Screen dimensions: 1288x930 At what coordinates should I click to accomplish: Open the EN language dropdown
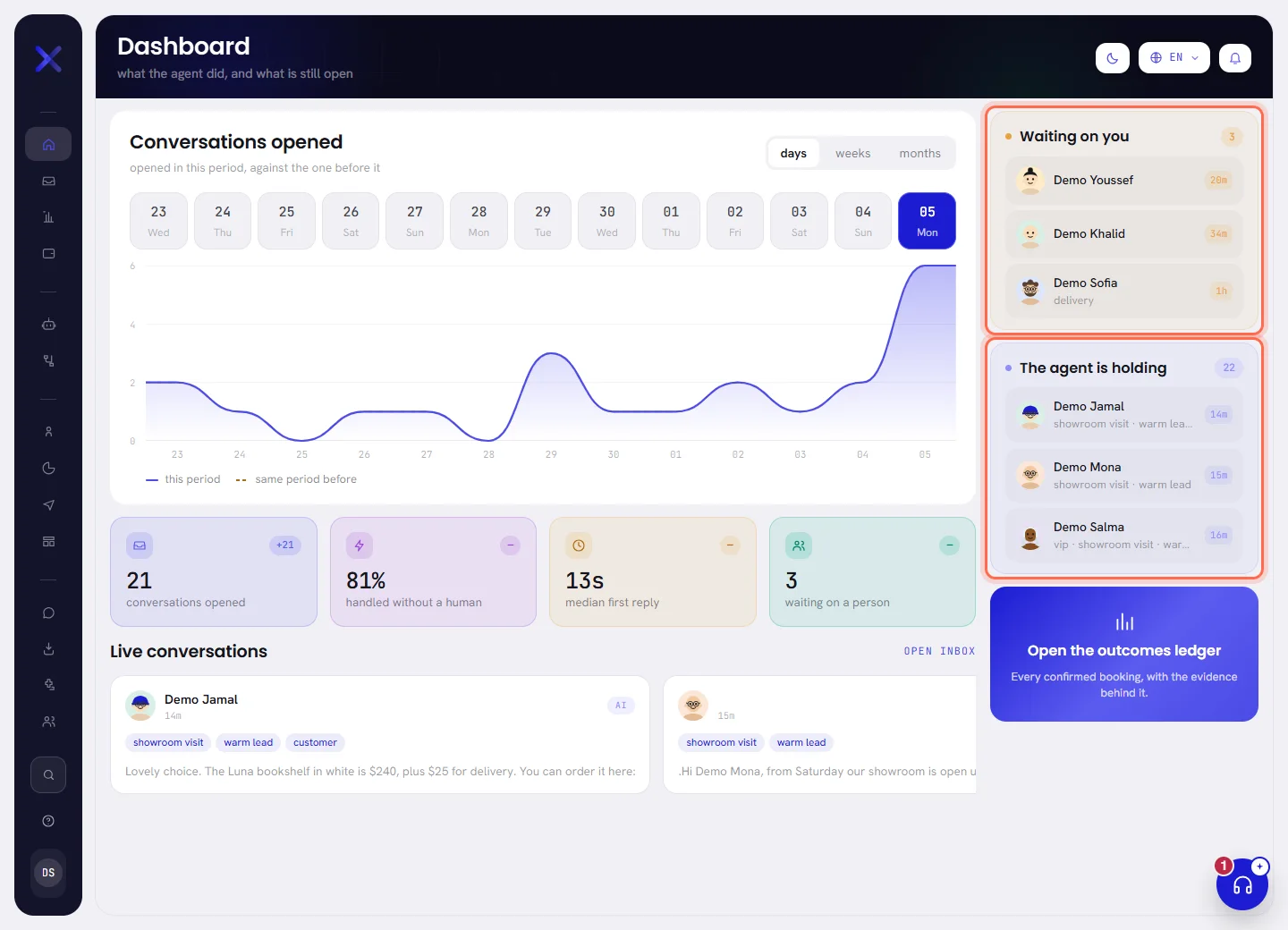pos(1174,58)
